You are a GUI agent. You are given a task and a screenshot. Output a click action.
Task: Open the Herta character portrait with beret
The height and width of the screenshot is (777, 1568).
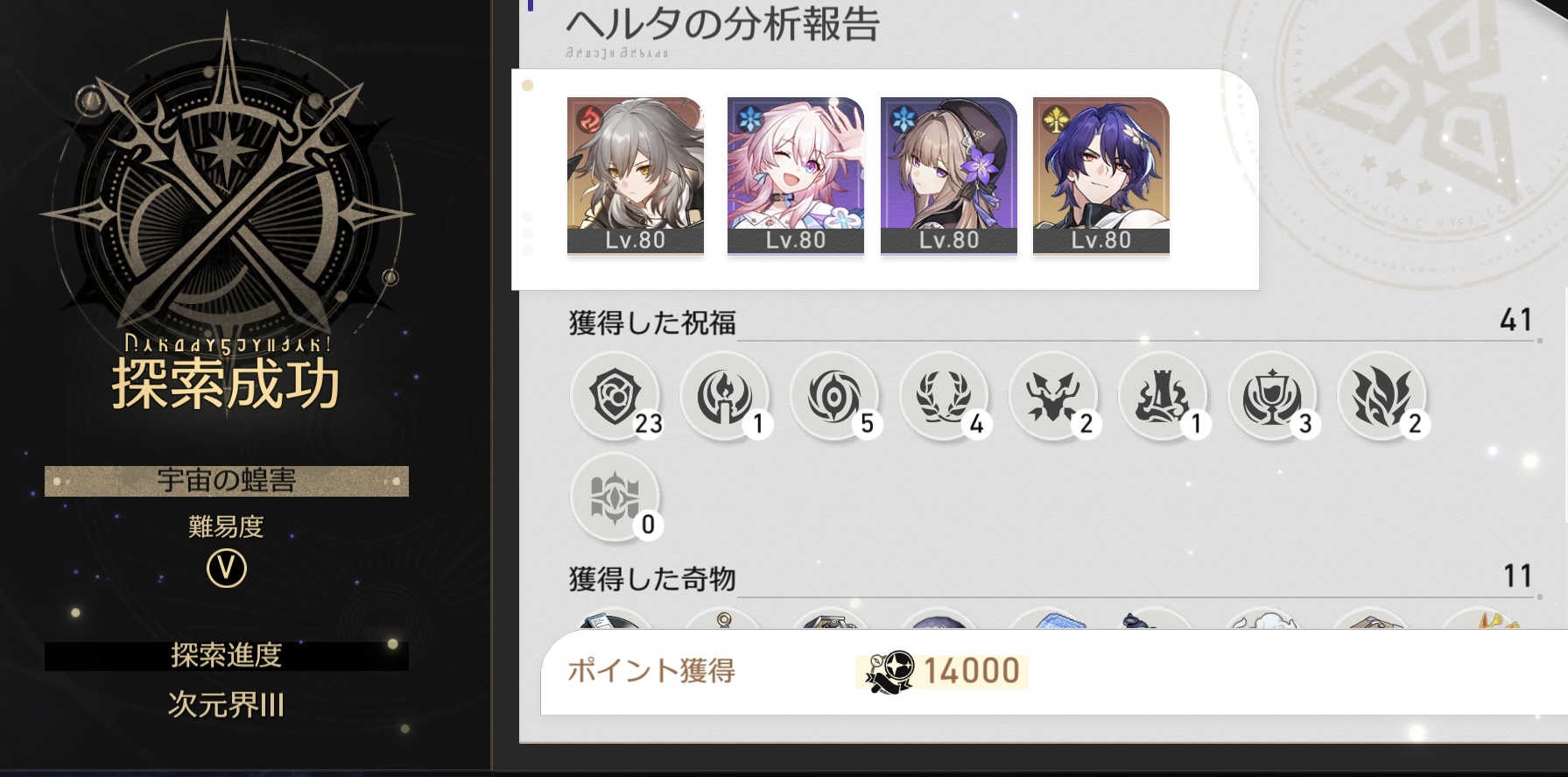click(949, 176)
